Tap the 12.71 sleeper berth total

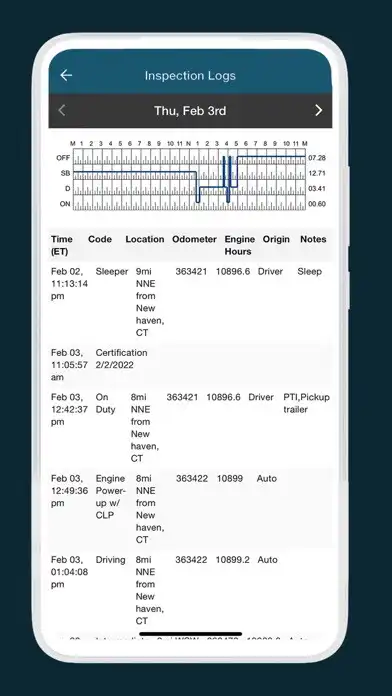[x=317, y=173]
